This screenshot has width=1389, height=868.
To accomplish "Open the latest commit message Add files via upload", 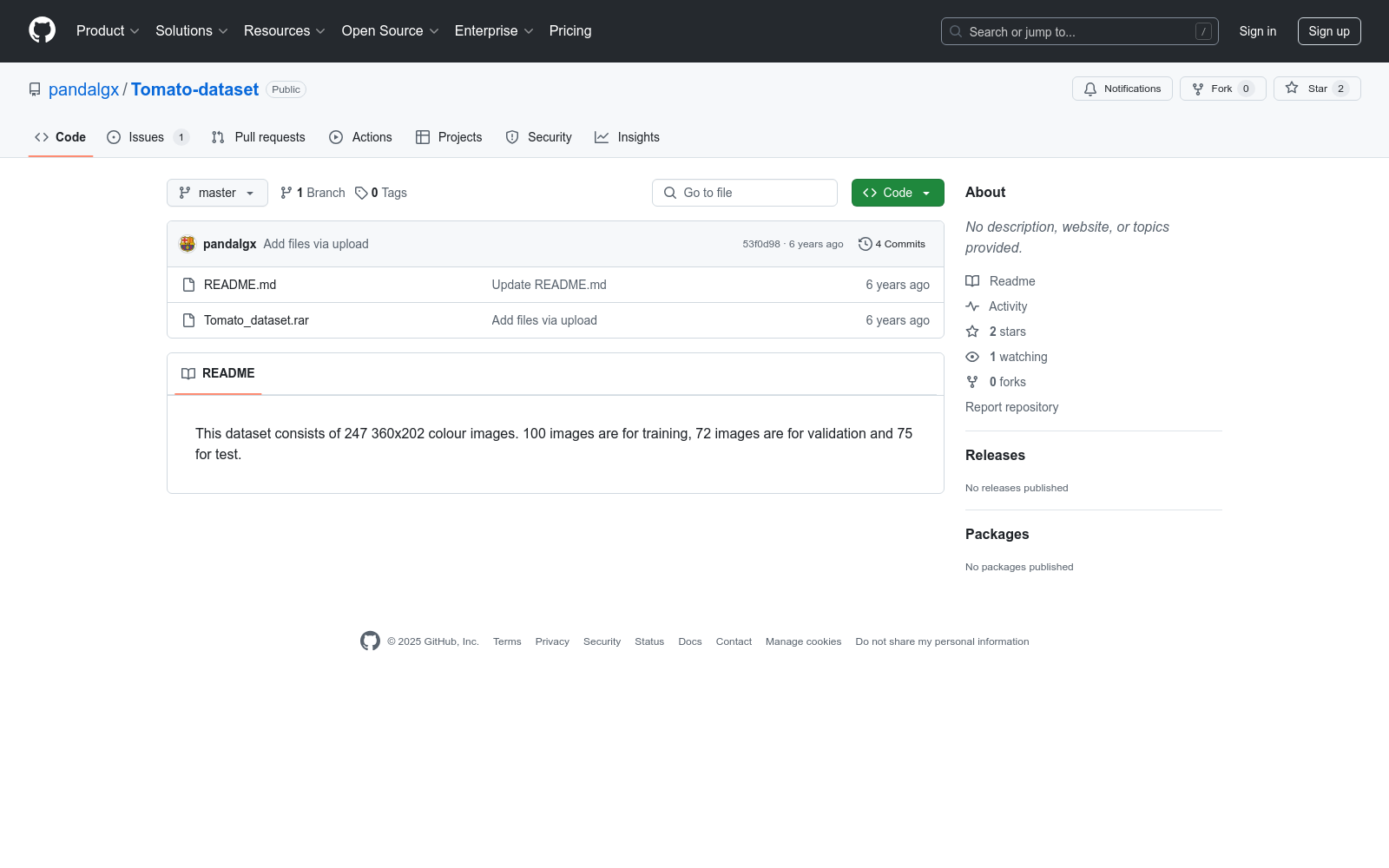I will click(316, 244).
